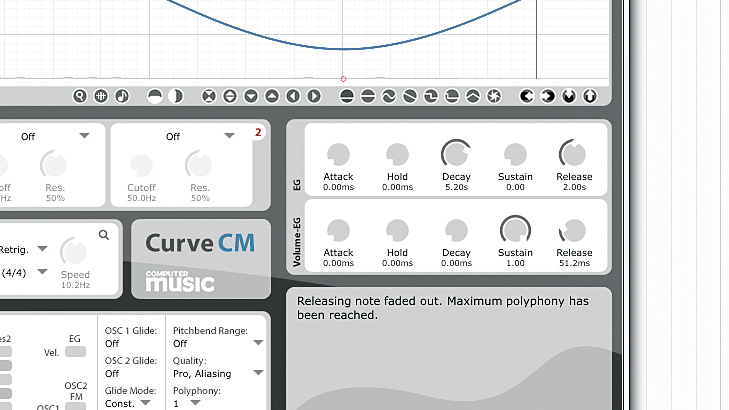Click the LFO Speed knob
This screenshot has height=410, width=729.
(73, 251)
